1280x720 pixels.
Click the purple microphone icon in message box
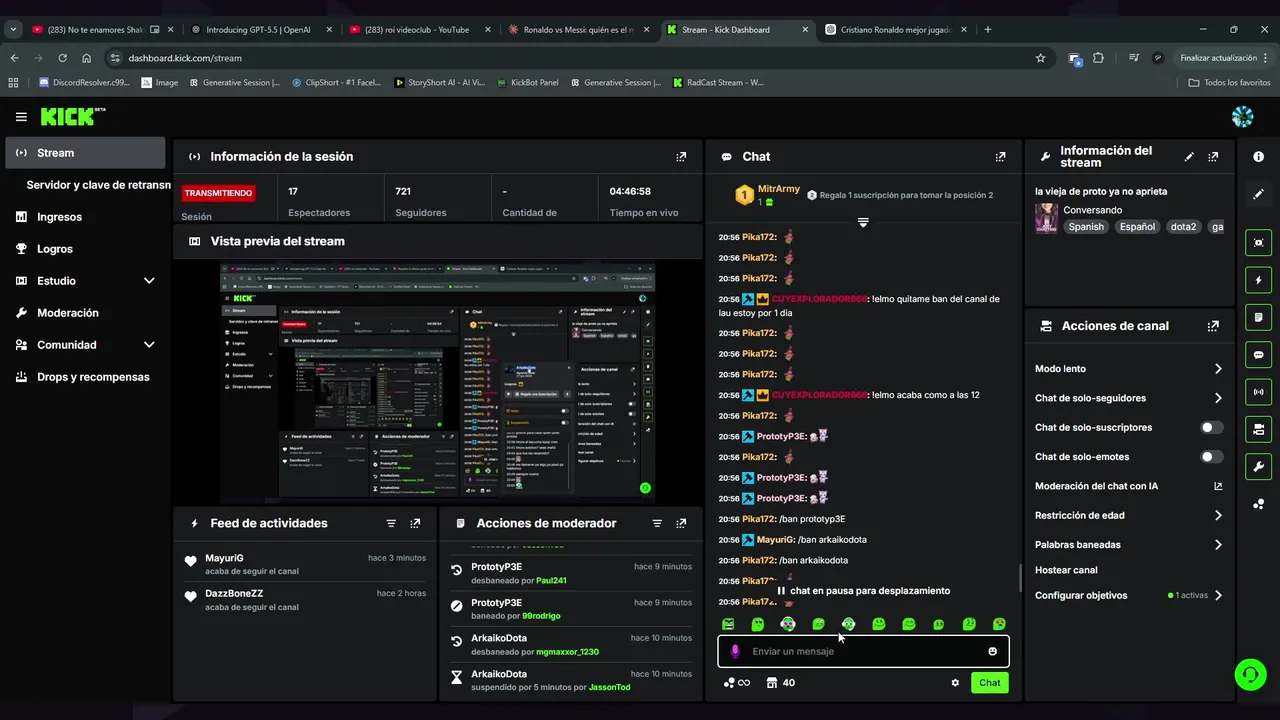735,651
